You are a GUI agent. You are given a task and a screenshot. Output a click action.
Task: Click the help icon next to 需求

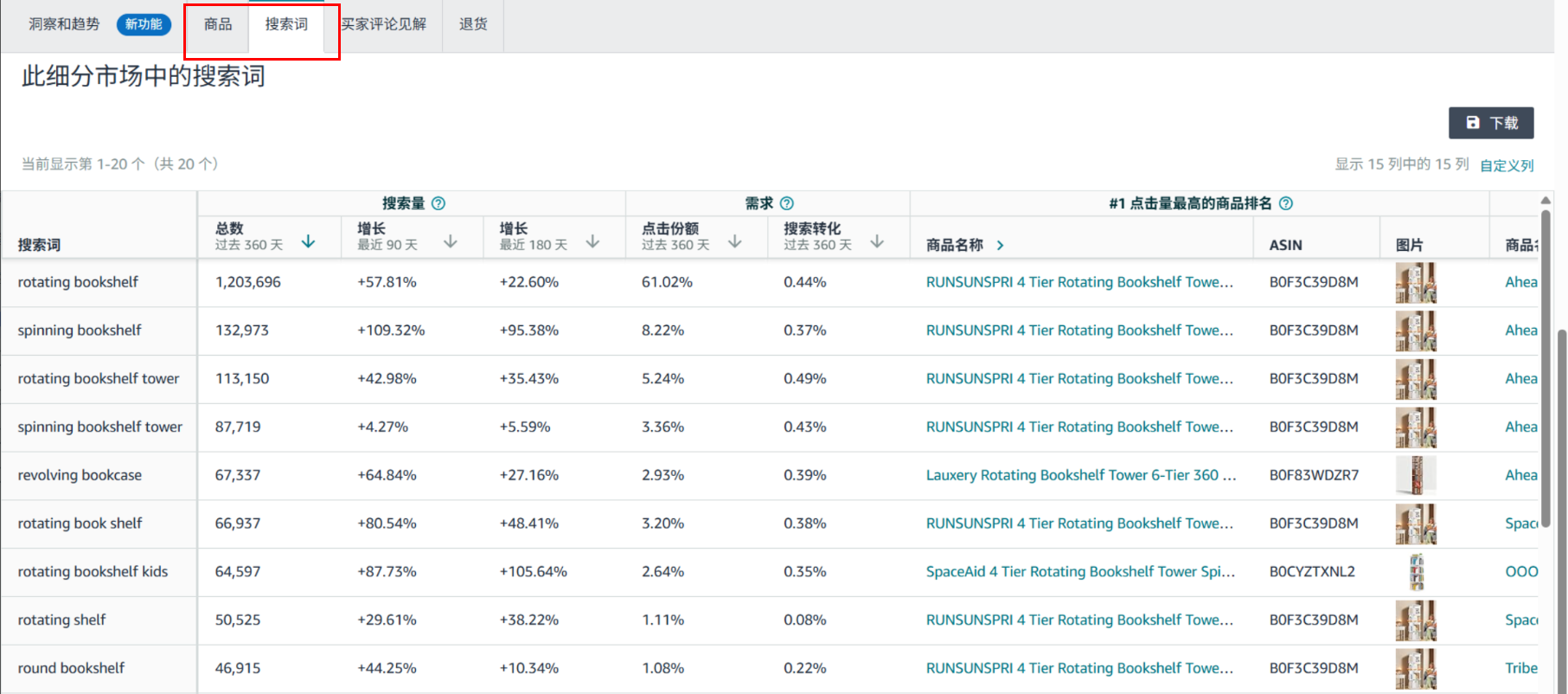(787, 203)
